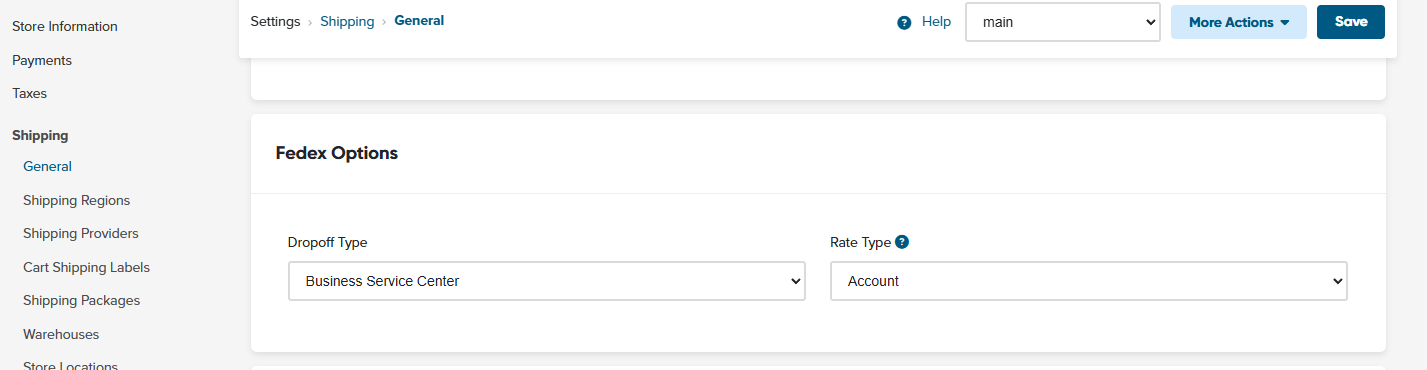1427x370 pixels.
Task: Click the Help question mark icon
Action: point(904,22)
